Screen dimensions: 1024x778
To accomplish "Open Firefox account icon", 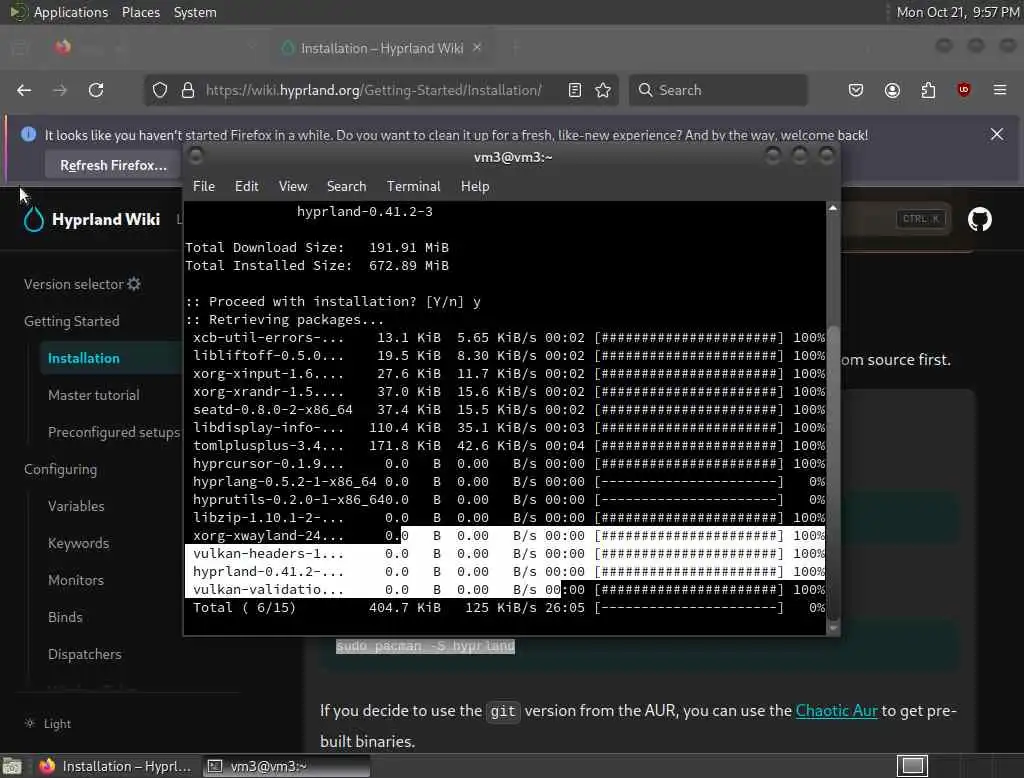I will tap(892, 90).
